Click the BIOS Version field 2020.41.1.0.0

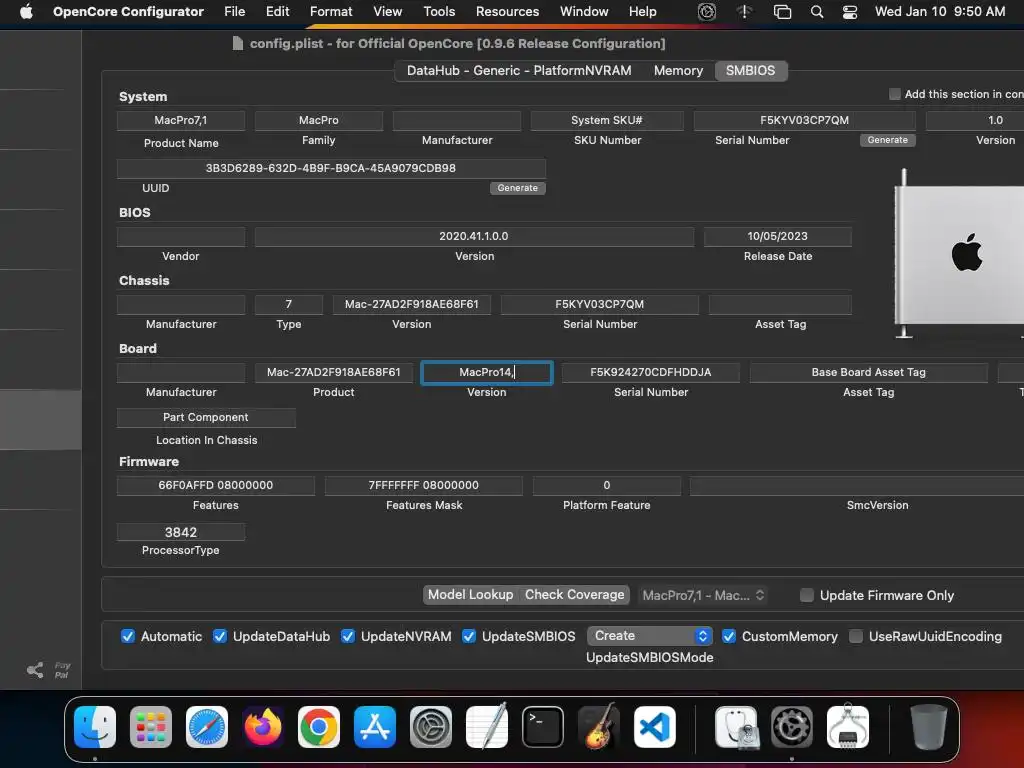[x=474, y=236]
